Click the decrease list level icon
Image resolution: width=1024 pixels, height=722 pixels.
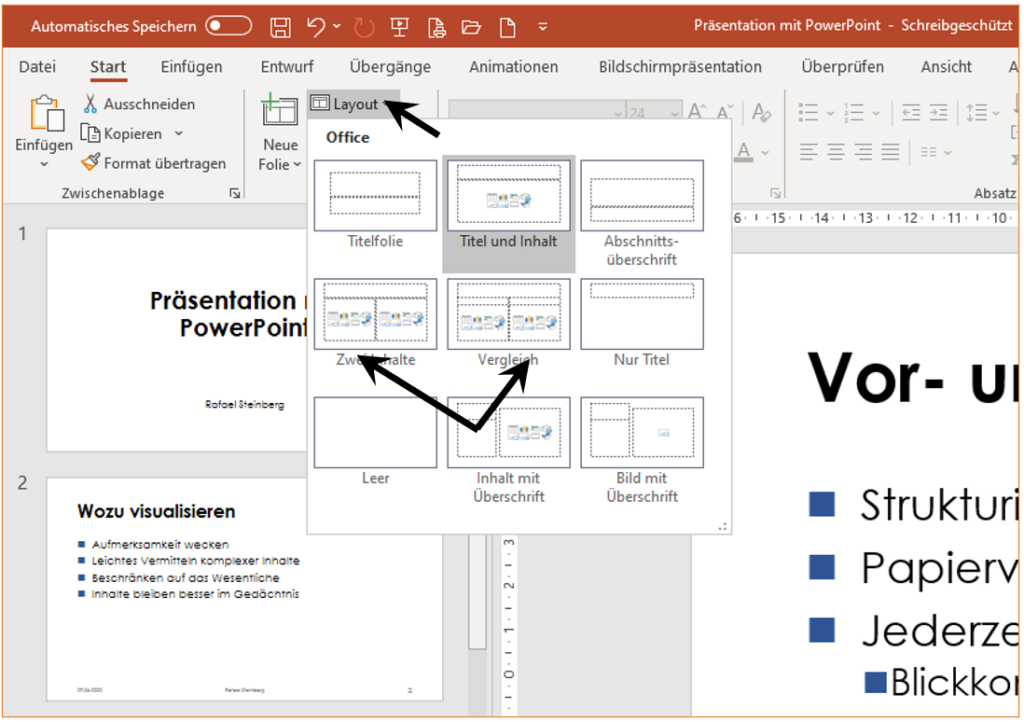click(x=911, y=112)
